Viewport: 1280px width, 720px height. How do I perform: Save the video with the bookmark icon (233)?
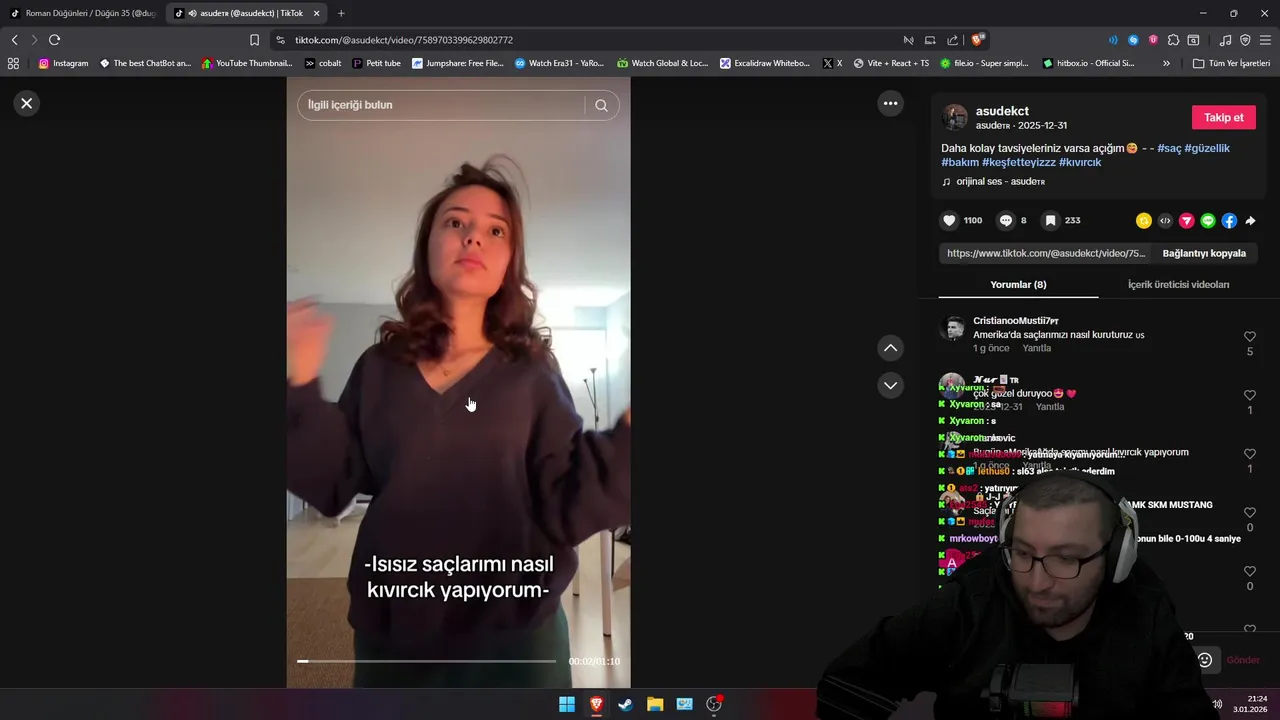tap(1050, 221)
